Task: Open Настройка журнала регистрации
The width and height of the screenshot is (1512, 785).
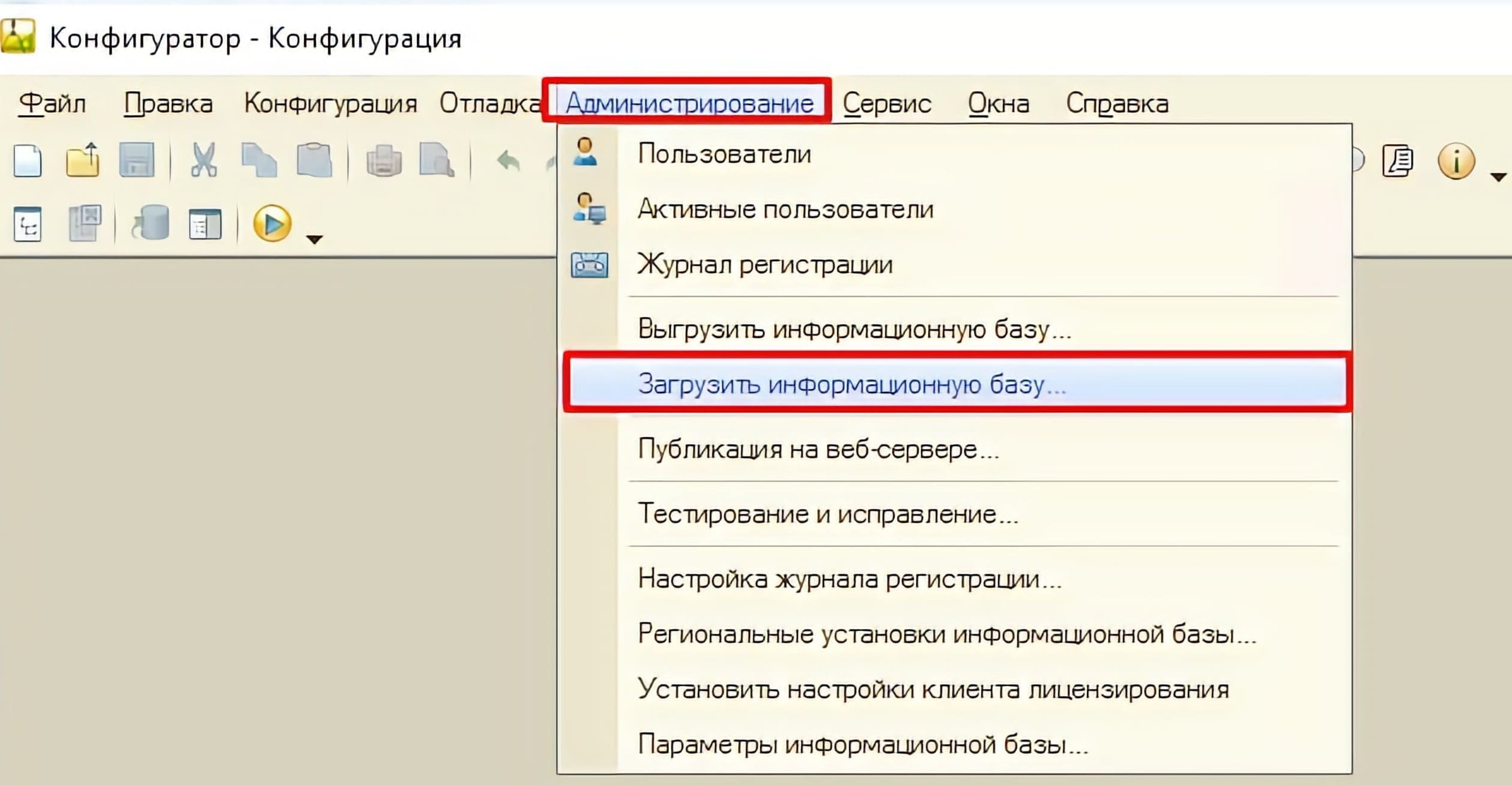Action: pos(955,579)
